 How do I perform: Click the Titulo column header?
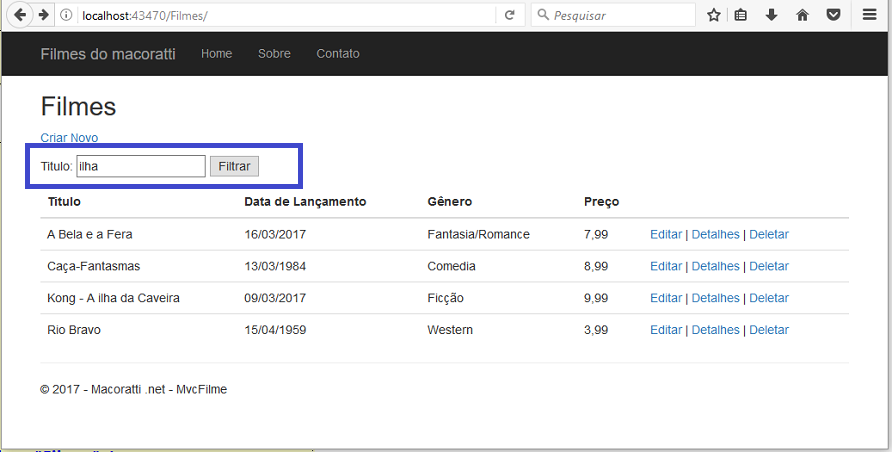64,202
